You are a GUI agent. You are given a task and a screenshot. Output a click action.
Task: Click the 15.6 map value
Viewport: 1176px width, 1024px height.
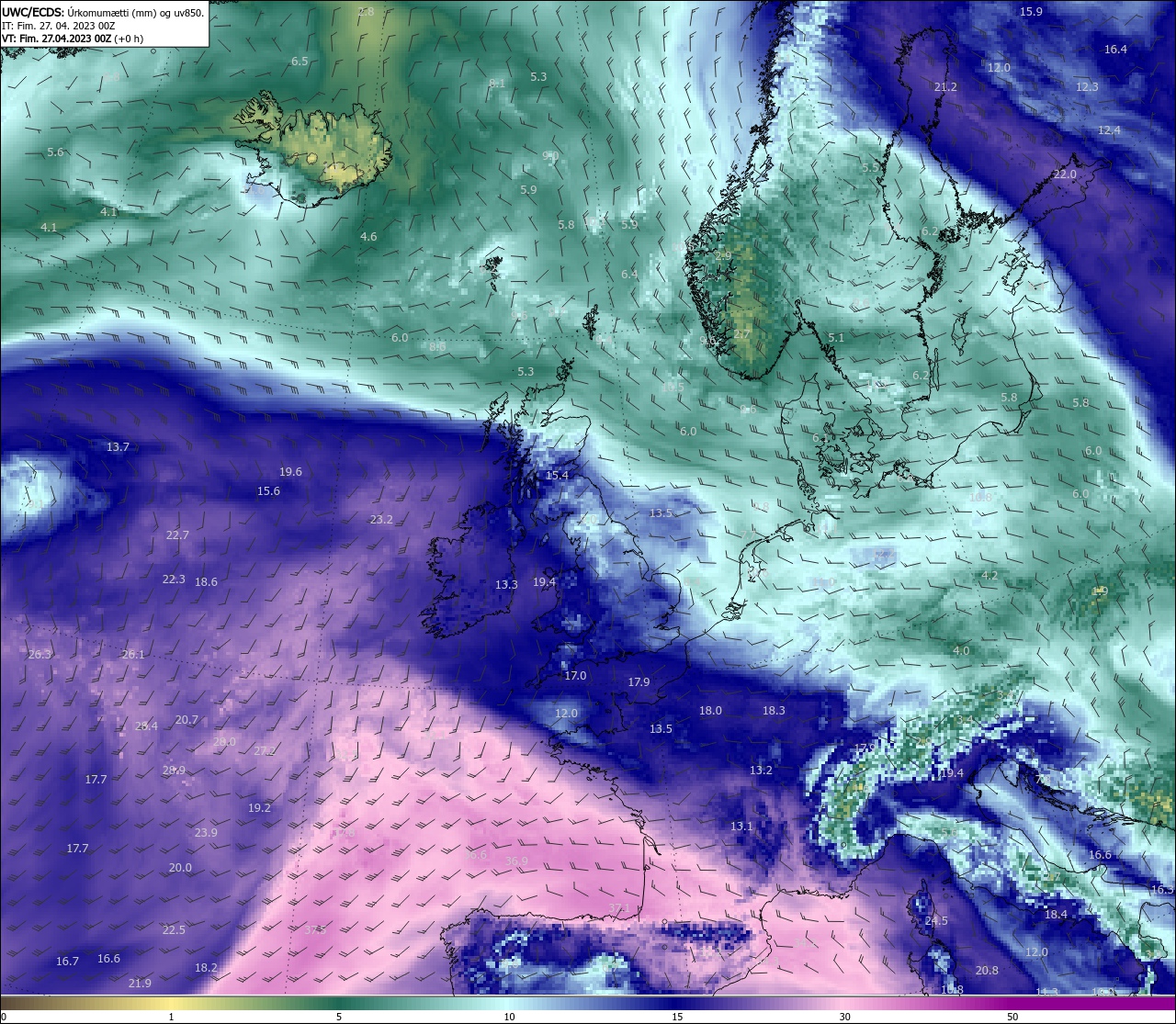point(268,491)
